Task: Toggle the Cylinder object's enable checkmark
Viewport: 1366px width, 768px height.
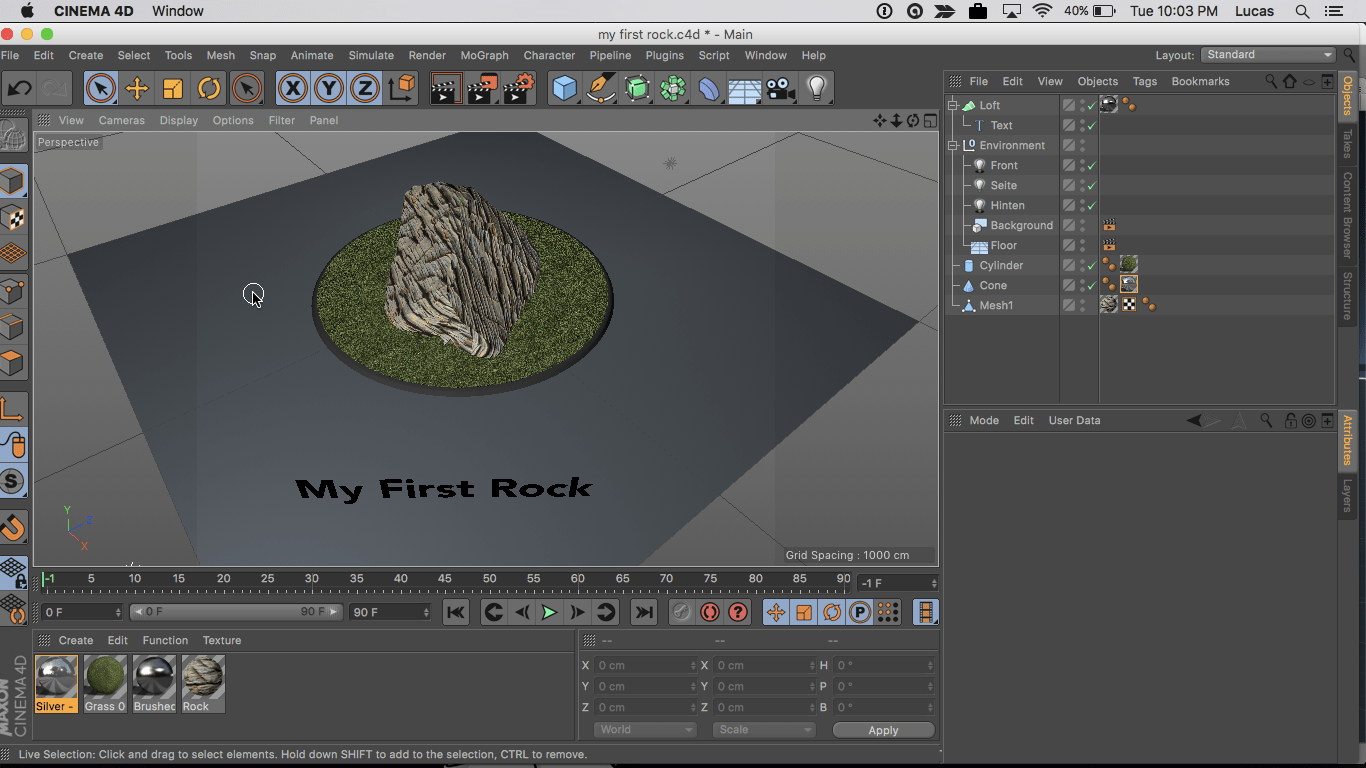Action: click(x=1092, y=266)
